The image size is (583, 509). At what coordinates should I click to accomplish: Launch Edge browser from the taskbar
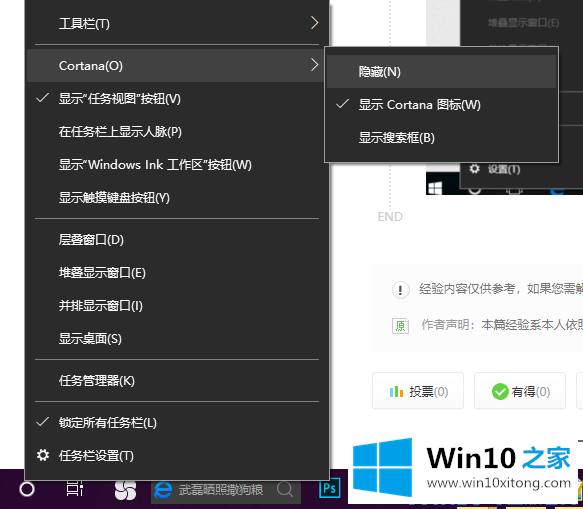pos(163,490)
